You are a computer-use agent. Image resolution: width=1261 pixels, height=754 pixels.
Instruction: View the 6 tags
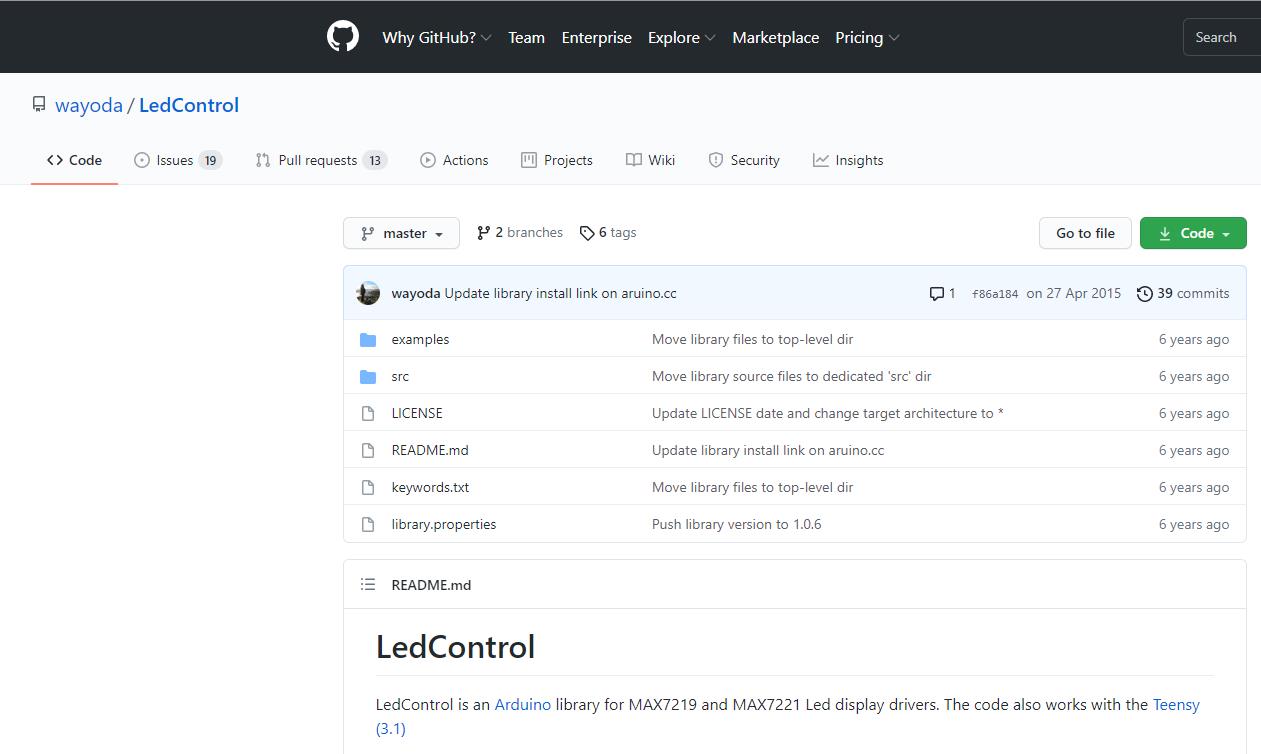point(608,232)
